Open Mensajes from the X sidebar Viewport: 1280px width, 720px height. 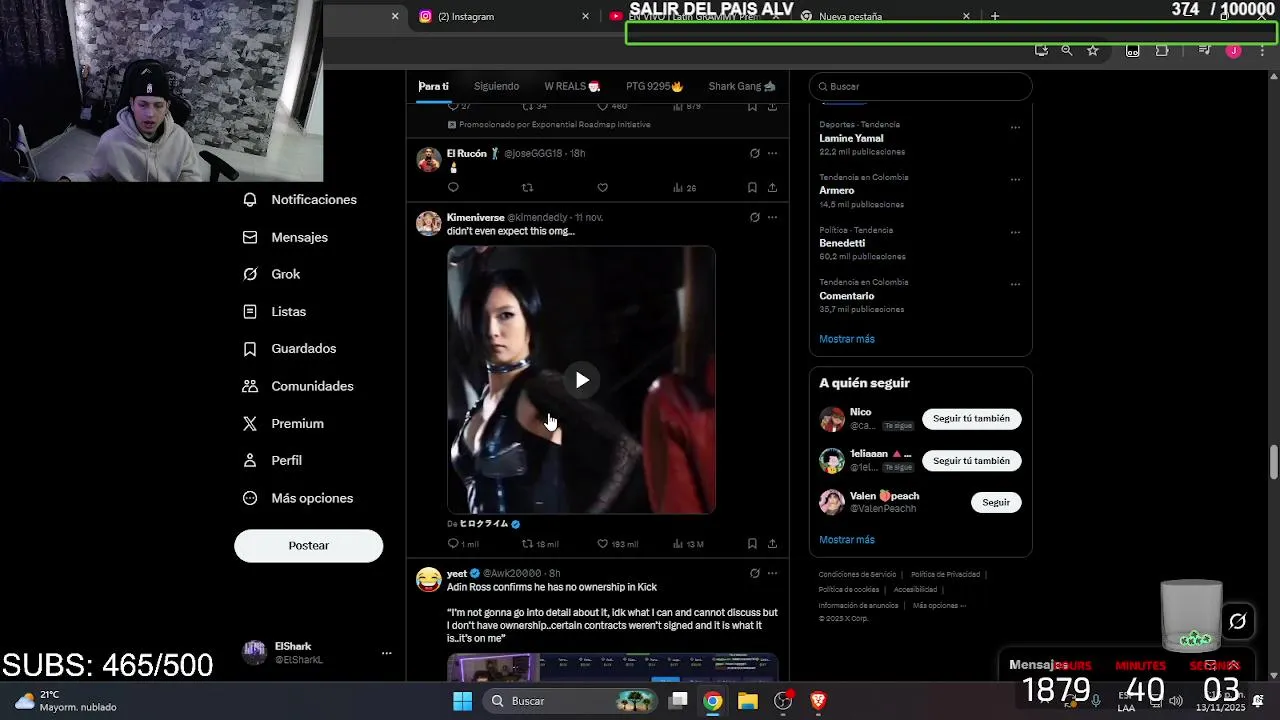[285, 237]
